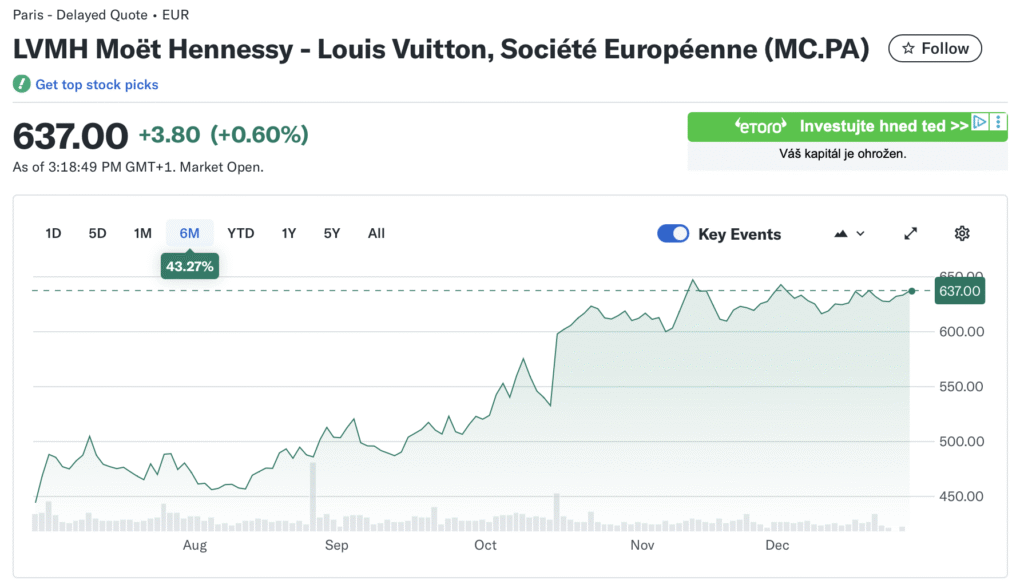Click the tall volume bar near Sep
Screen dimensions: 1024x588
pos(313,497)
